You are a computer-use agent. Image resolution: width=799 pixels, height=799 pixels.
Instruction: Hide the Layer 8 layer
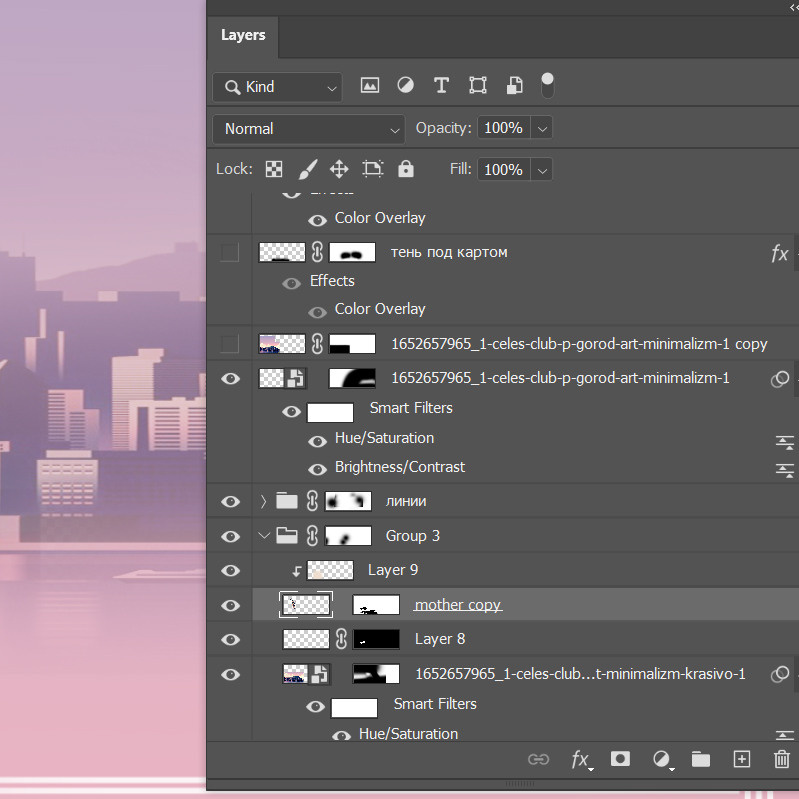click(230, 640)
